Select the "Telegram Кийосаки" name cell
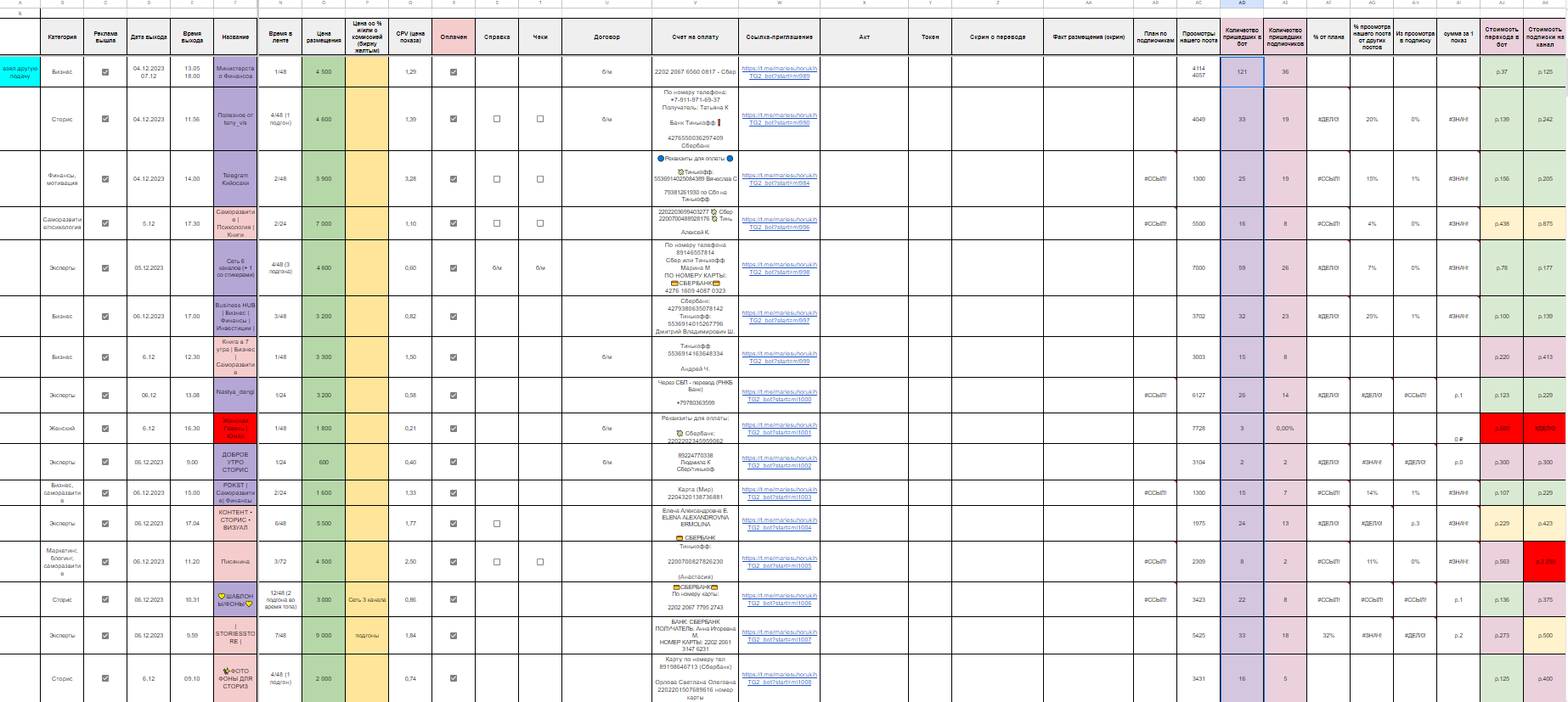The width and height of the screenshot is (1568, 702). 235,179
